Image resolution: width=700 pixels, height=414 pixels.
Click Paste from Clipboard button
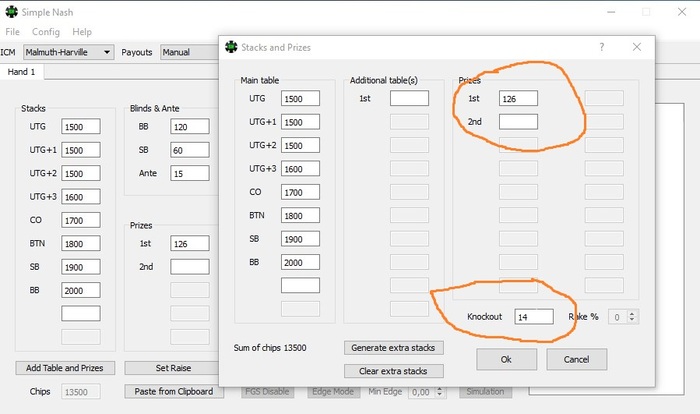(174, 392)
